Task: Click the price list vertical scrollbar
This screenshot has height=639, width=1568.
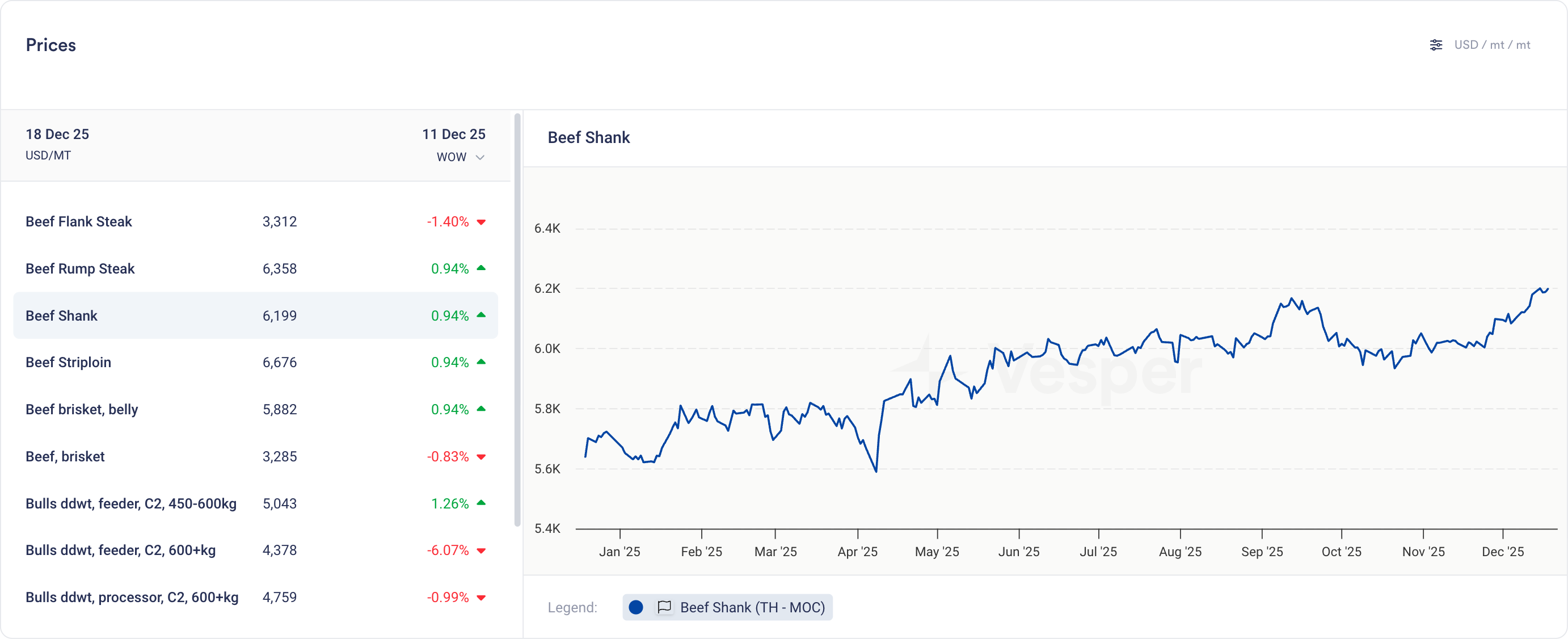Action: tap(517, 319)
